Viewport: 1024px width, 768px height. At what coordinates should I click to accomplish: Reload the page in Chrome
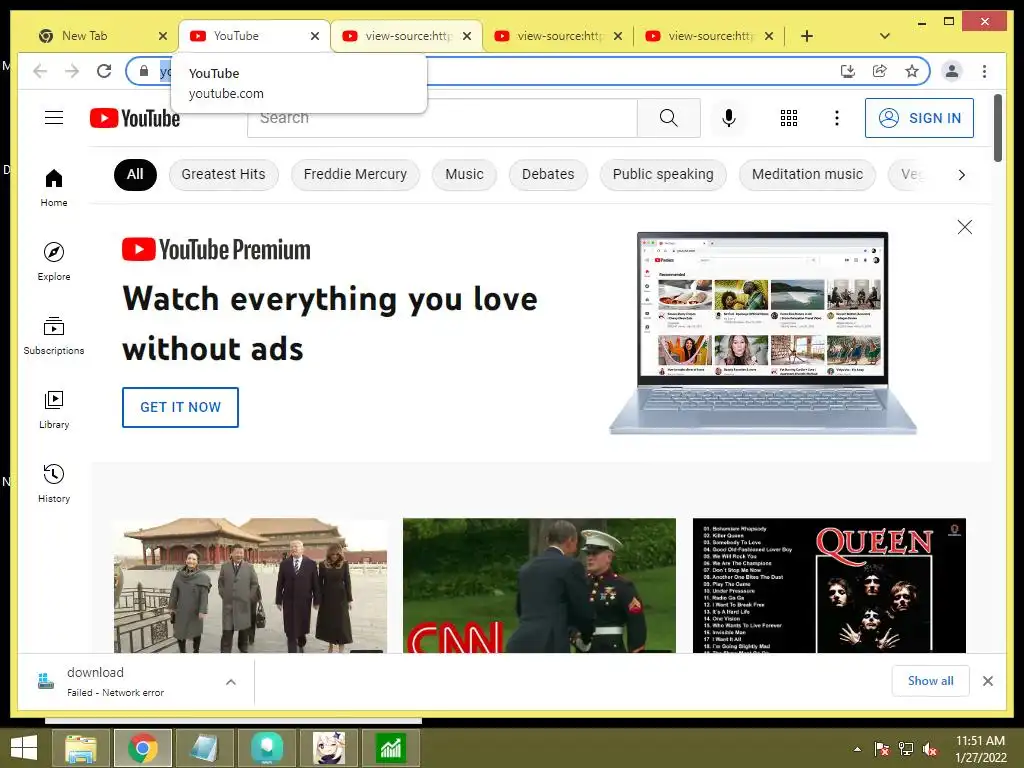pos(104,71)
